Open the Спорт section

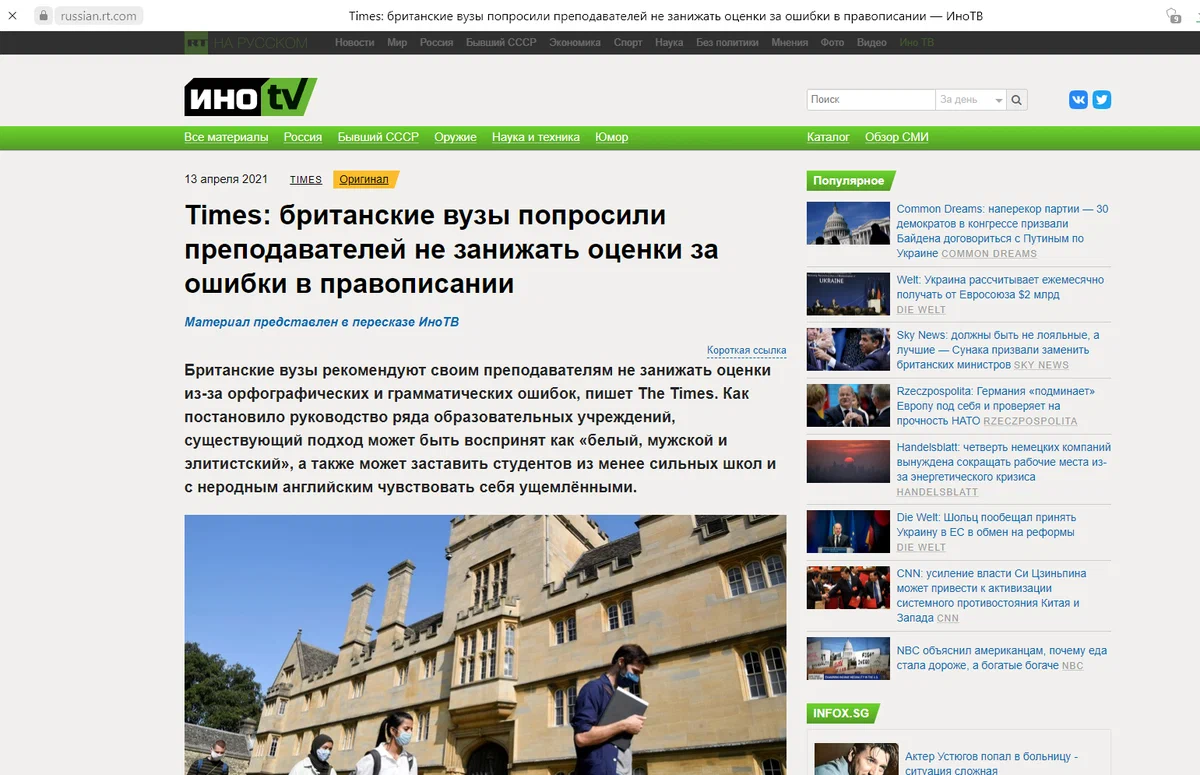[x=628, y=43]
